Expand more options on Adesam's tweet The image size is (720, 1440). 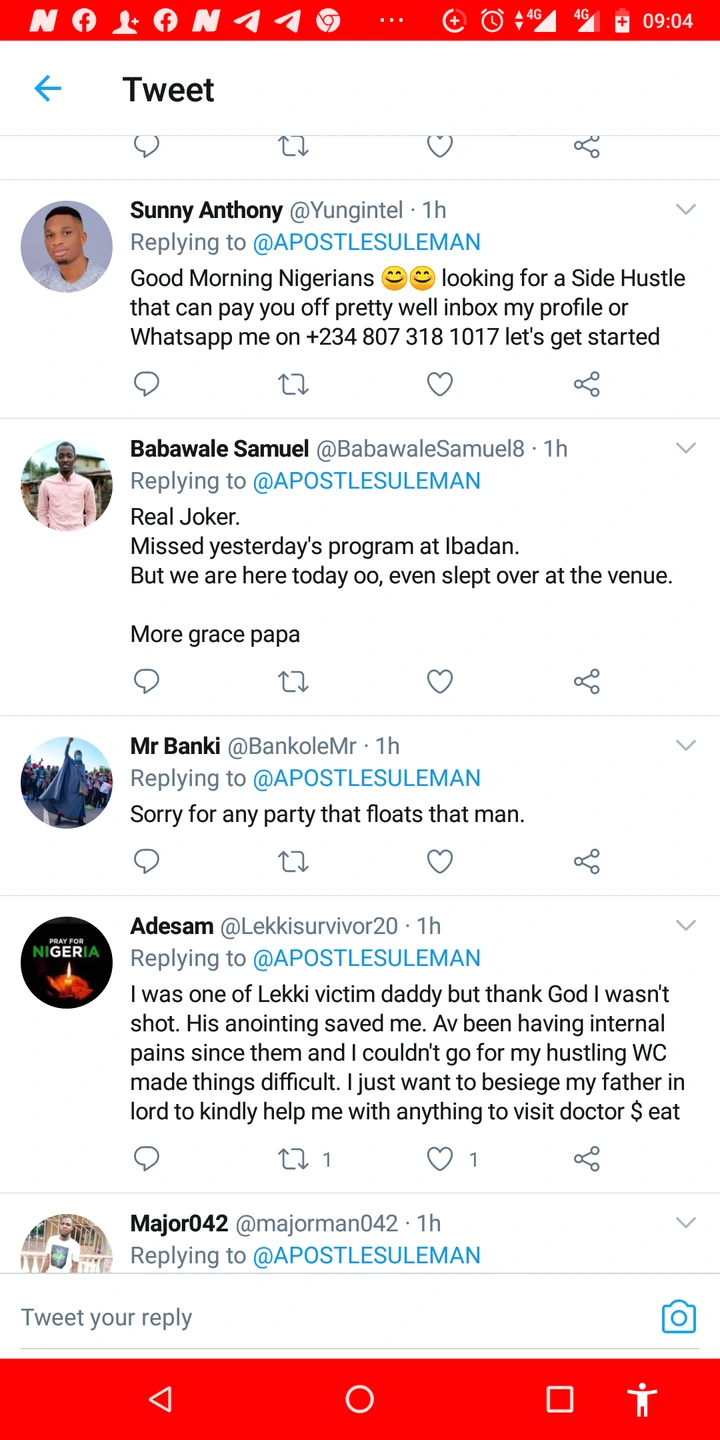click(685, 925)
